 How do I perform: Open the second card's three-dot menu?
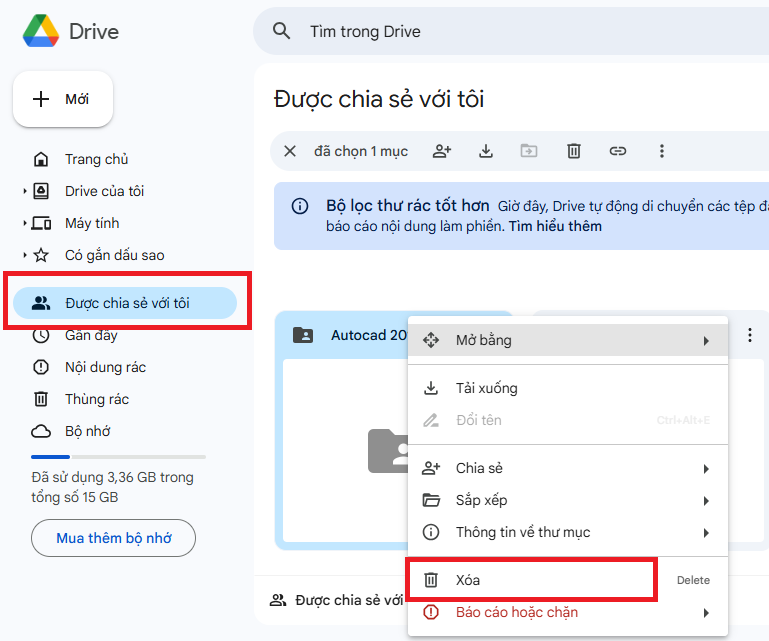point(749,335)
